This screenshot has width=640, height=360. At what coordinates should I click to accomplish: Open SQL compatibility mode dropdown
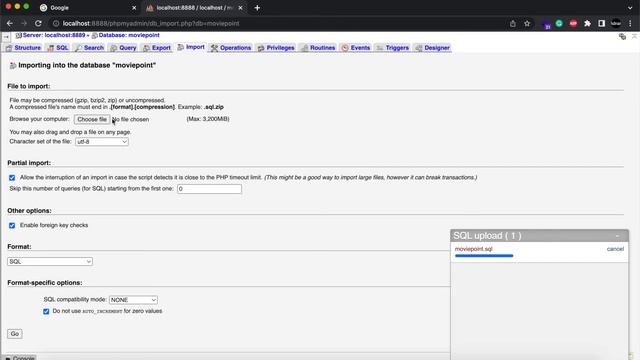click(133, 300)
